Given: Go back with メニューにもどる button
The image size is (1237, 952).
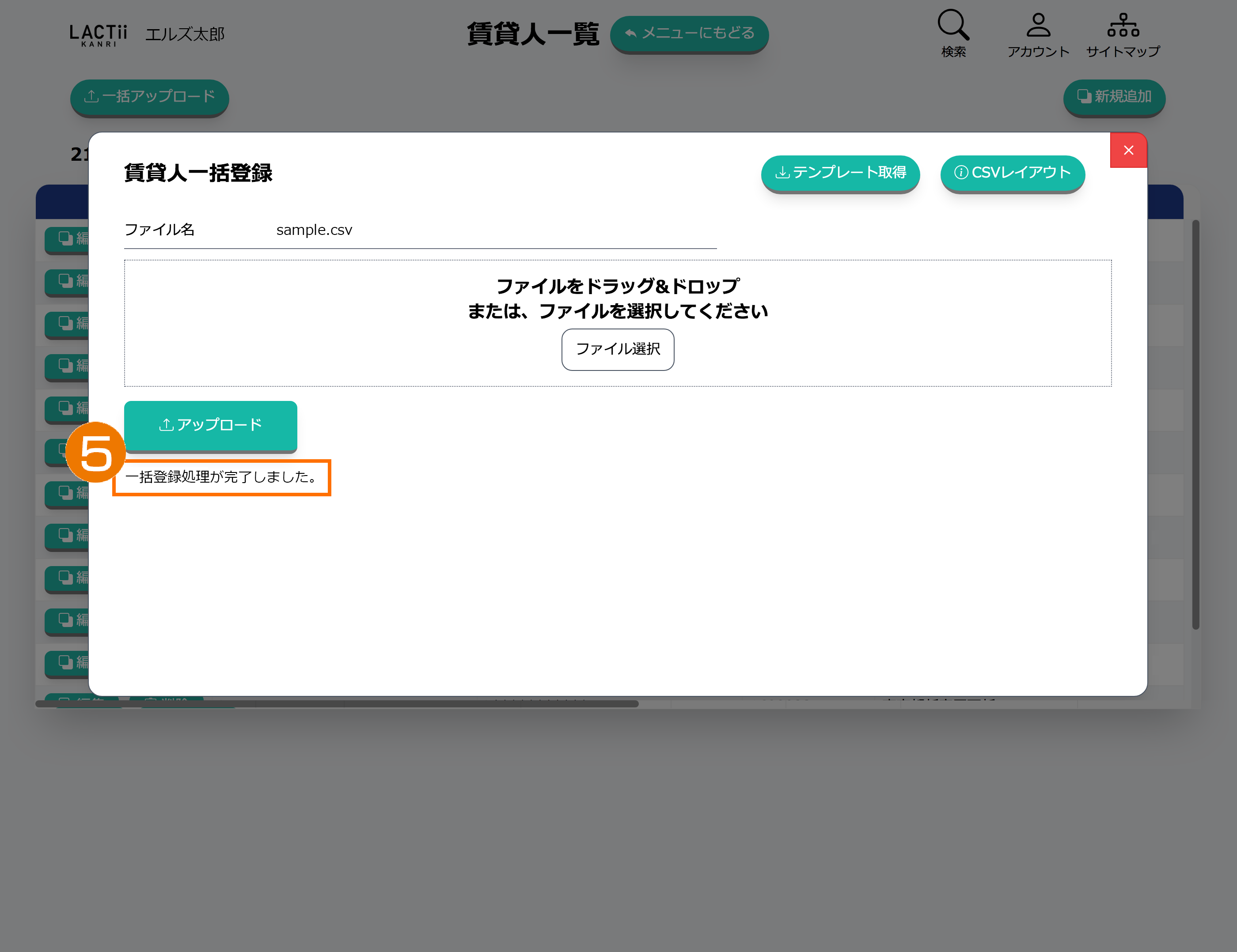Looking at the screenshot, I should 689,34.
